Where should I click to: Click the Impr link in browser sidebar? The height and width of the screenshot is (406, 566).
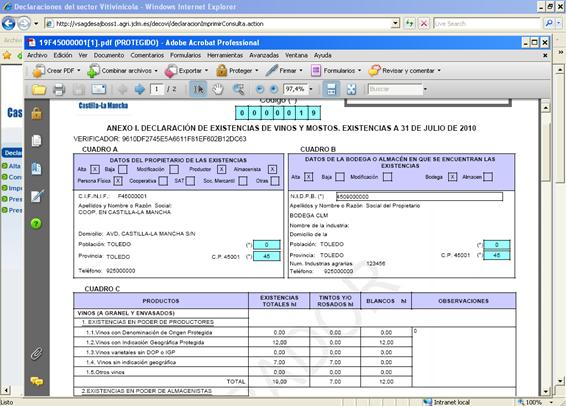point(15,188)
